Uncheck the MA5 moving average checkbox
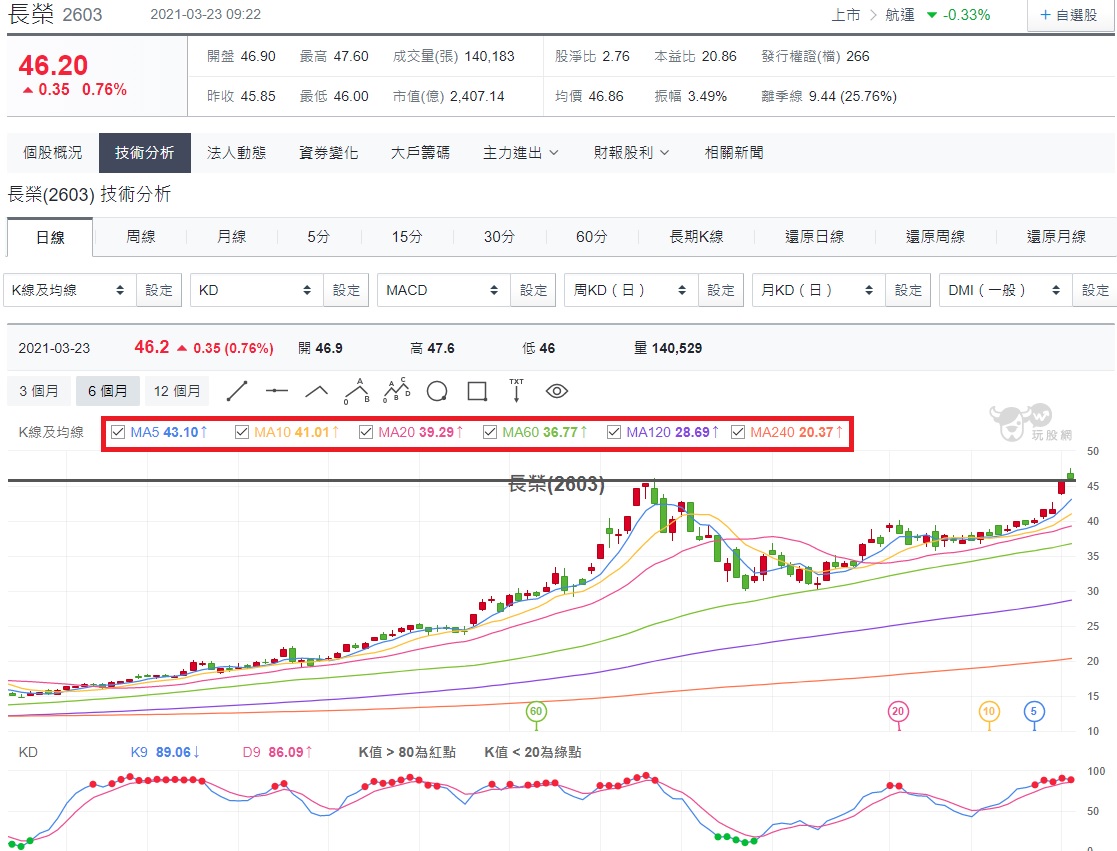Screen dimensions: 1117x851 (118, 432)
